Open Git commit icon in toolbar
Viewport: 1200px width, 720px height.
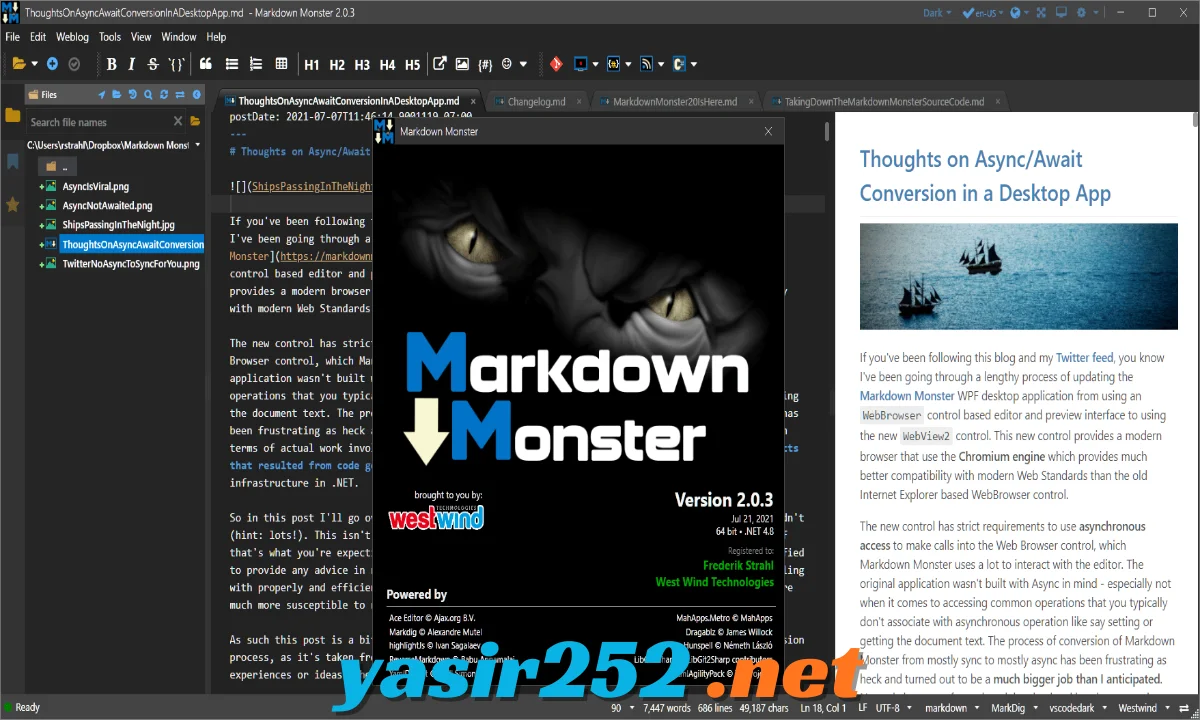point(556,64)
